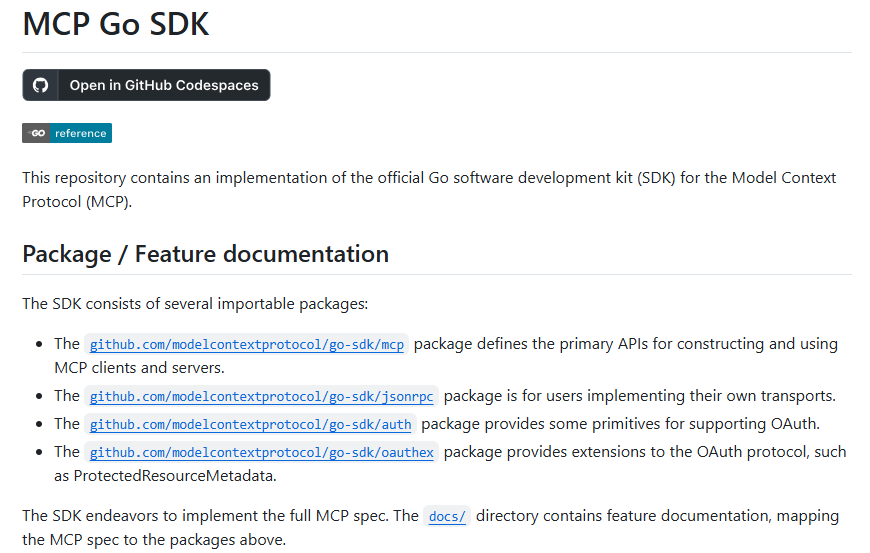Viewport: 870px width, 553px height.
Task: Click 'the MCP spec to the packages above' text
Action: [154, 540]
